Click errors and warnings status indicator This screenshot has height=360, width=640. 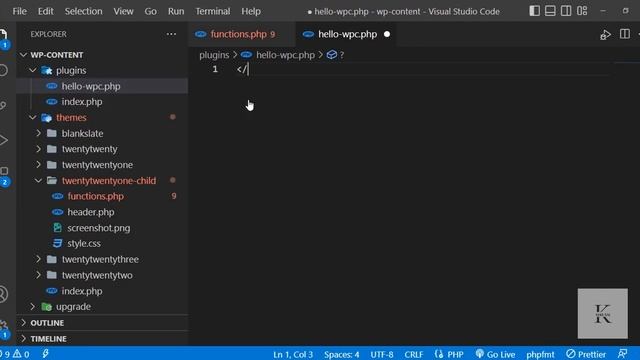pos(15,354)
